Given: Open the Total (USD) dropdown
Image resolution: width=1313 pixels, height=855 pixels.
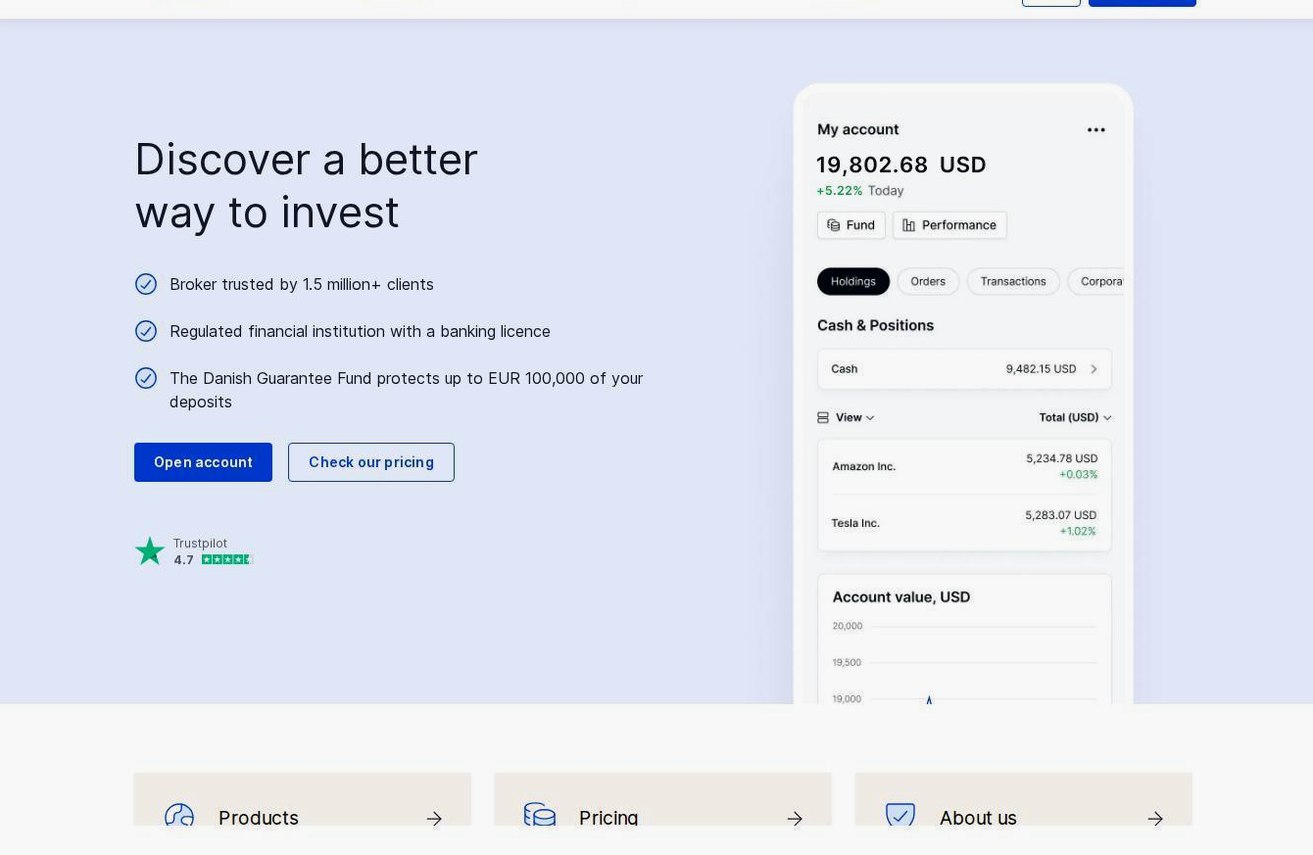Looking at the screenshot, I should [1076, 417].
